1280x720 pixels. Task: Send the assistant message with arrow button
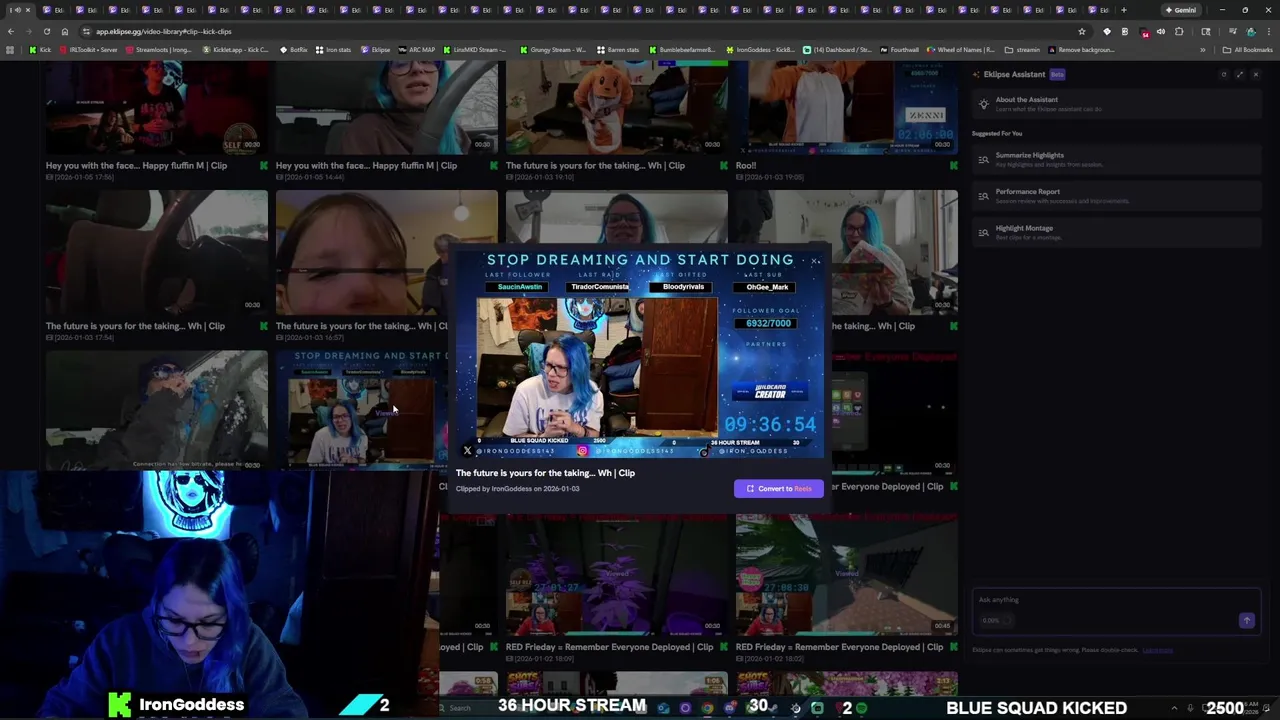coord(1246,621)
